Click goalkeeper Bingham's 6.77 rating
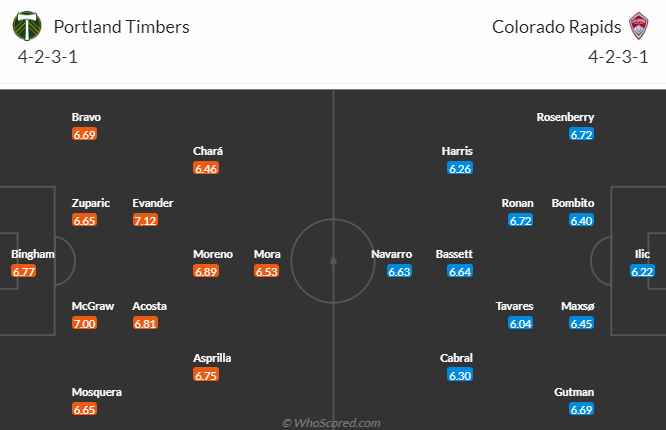The height and width of the screenshot is (430, 666). tap(24, 271)
